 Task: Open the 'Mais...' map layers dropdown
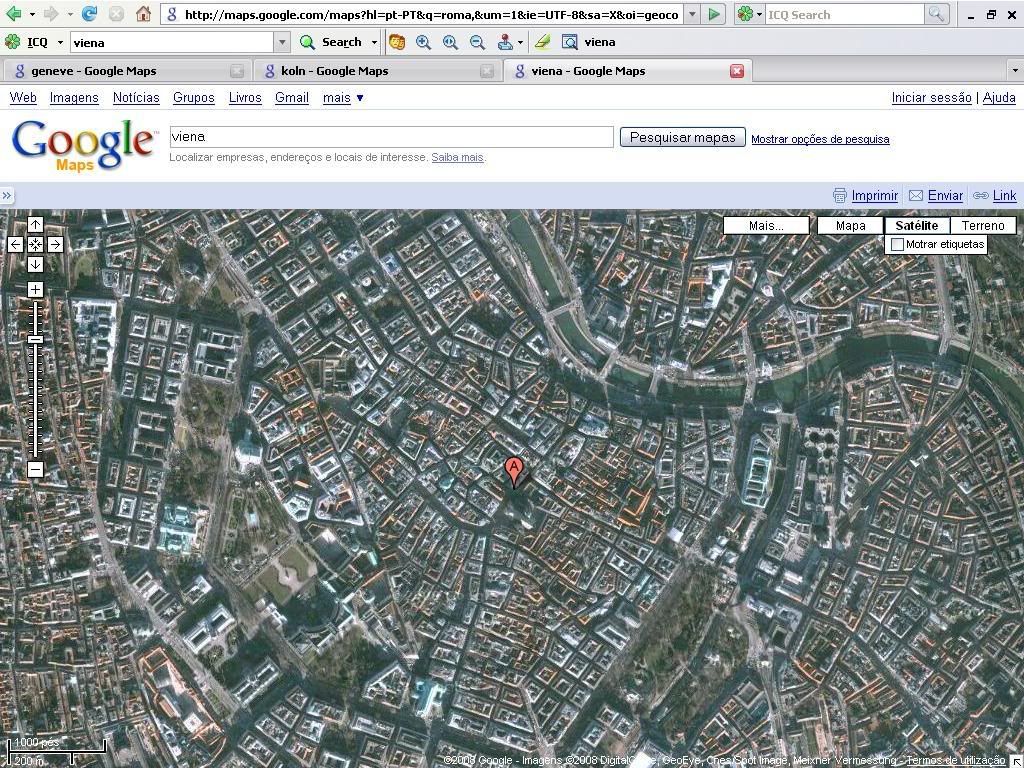[x=766, y=226]
